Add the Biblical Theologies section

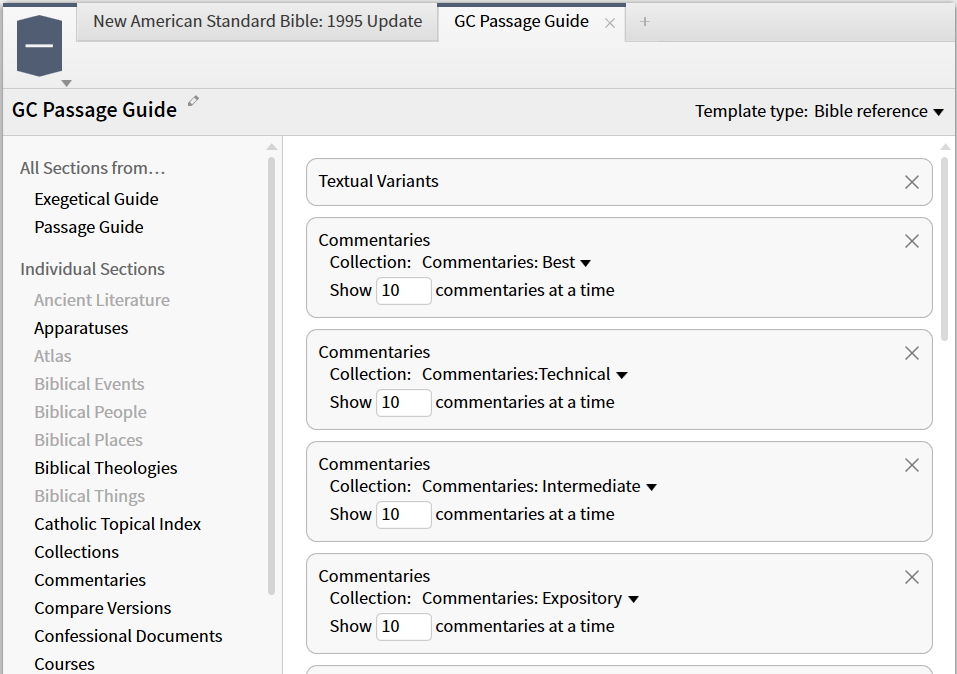pos(105,468)
